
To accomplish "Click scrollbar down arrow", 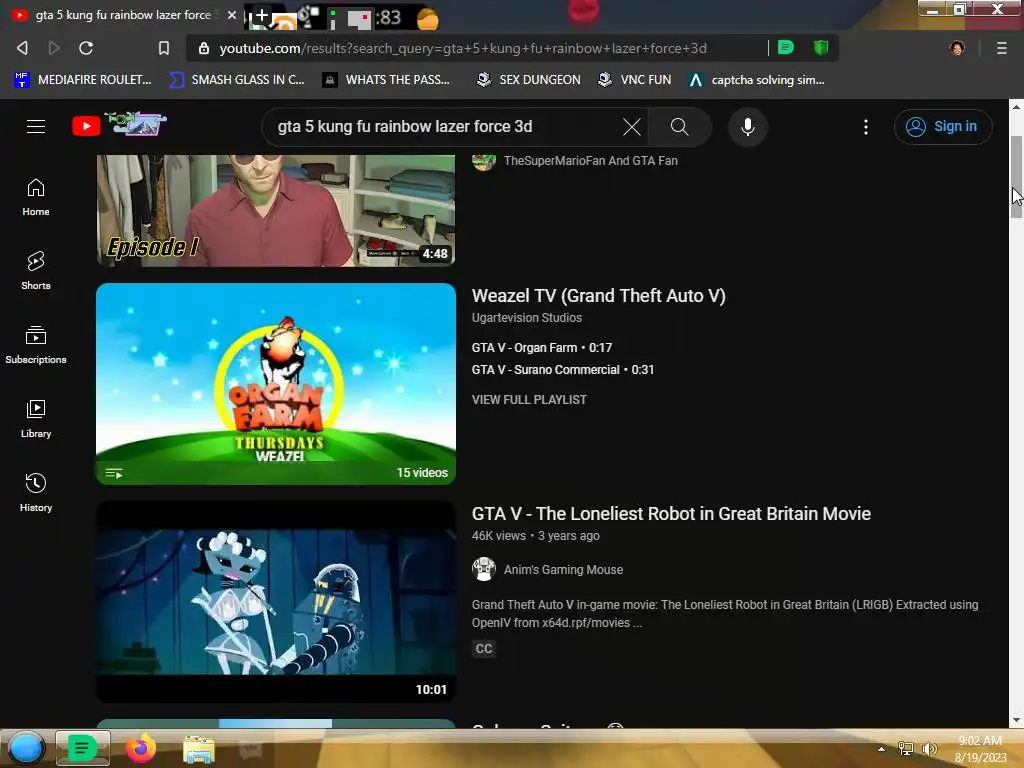I will [1016, 720].
